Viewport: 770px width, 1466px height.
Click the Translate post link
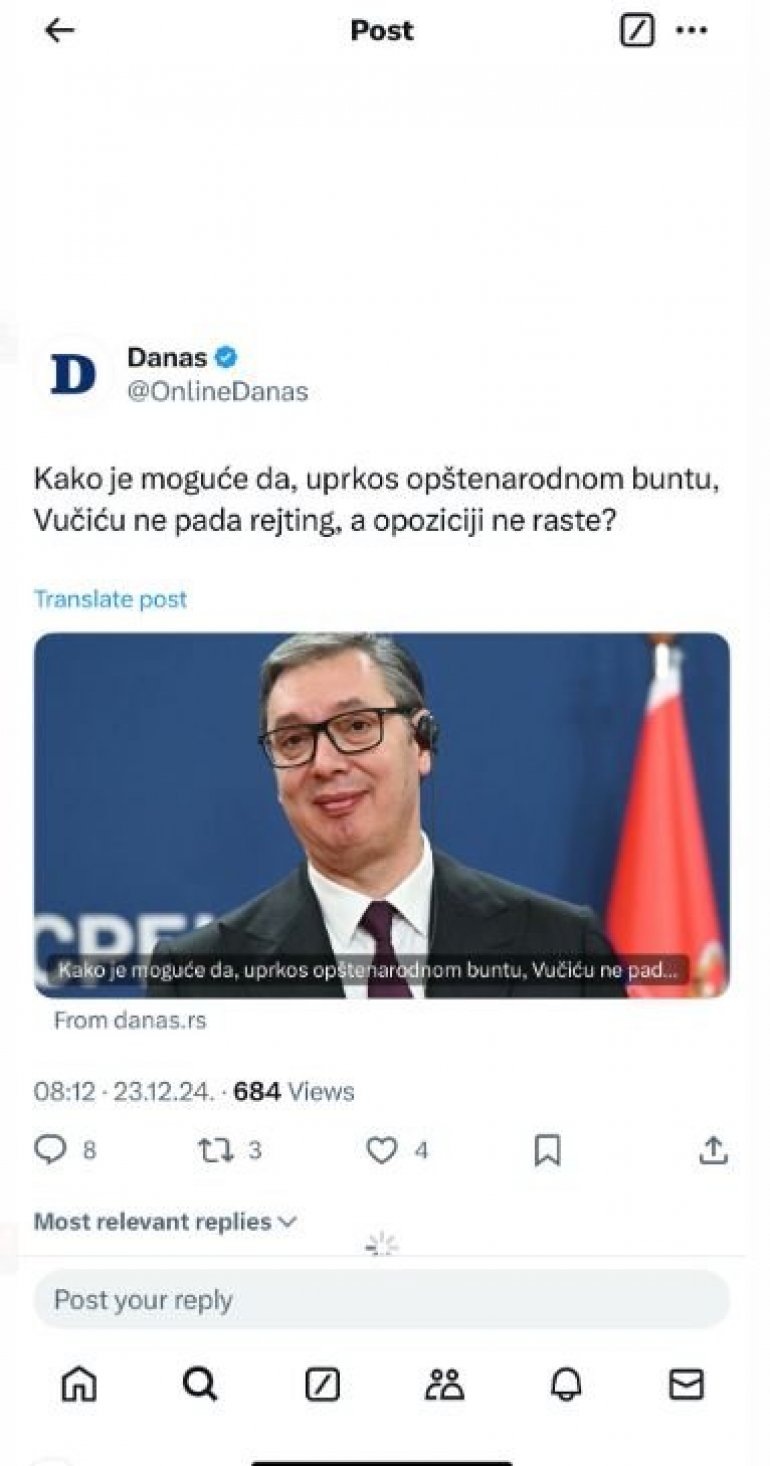coord(110,599)
